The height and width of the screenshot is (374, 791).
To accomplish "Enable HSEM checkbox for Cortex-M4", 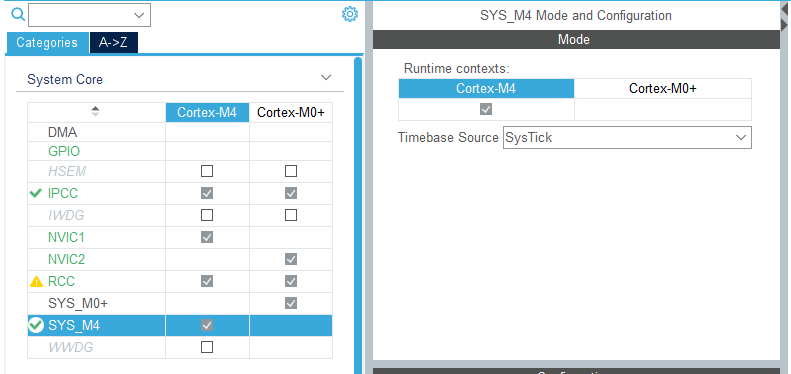I will click(207, 171).
